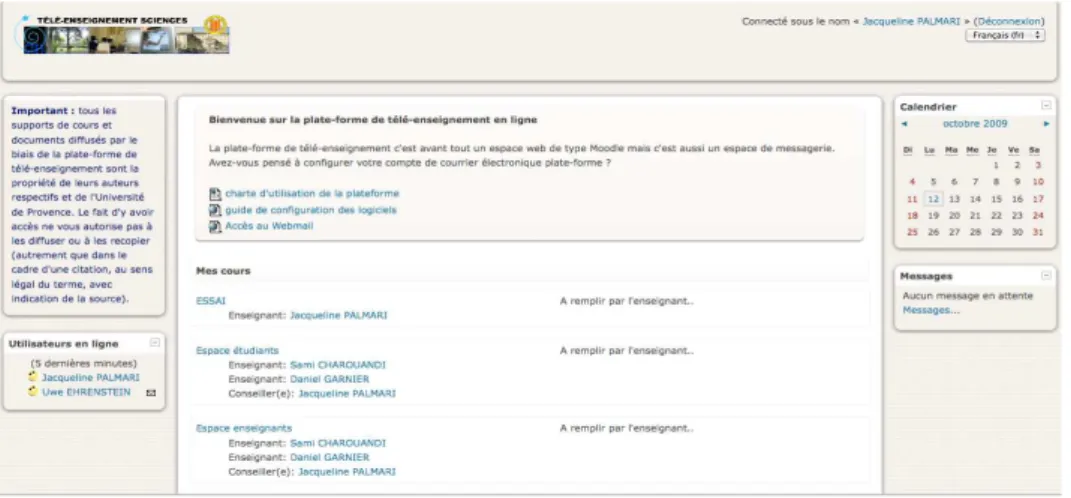Open the octobre 2009 month link
This screenshot has width=1071, height=498.
(975, 124)
